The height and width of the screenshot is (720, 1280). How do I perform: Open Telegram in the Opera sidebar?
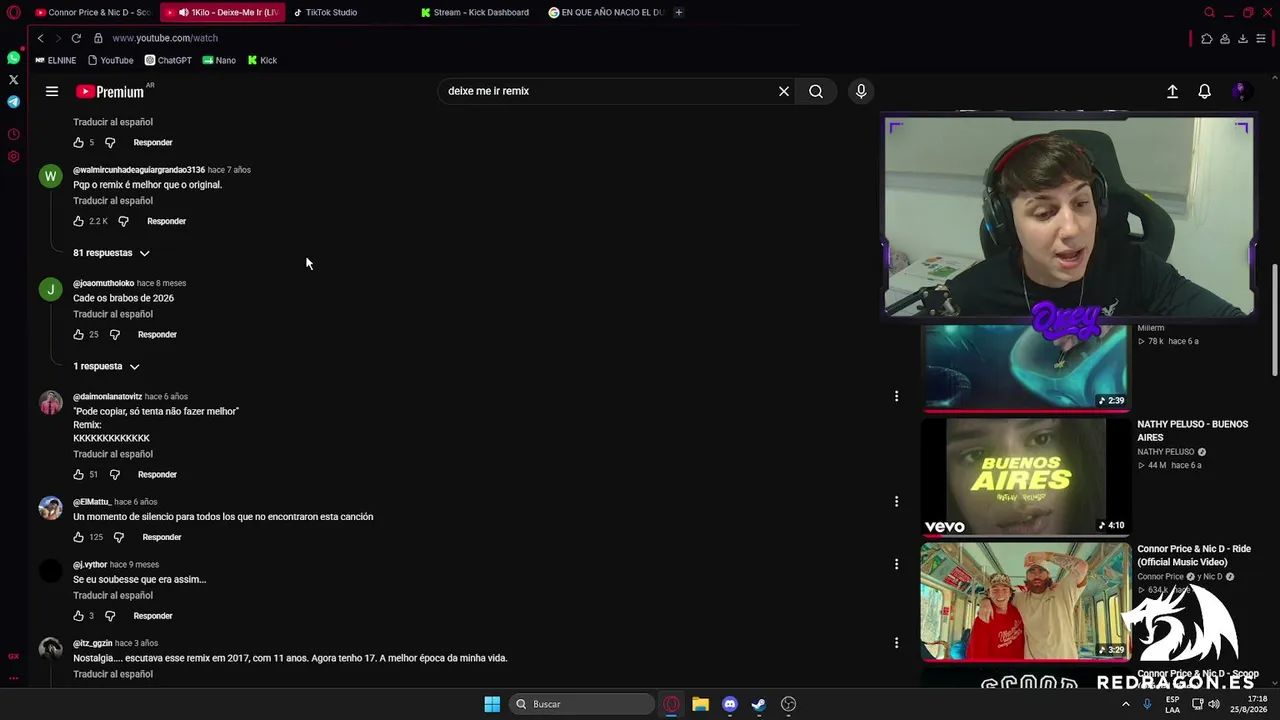(13, 101)
